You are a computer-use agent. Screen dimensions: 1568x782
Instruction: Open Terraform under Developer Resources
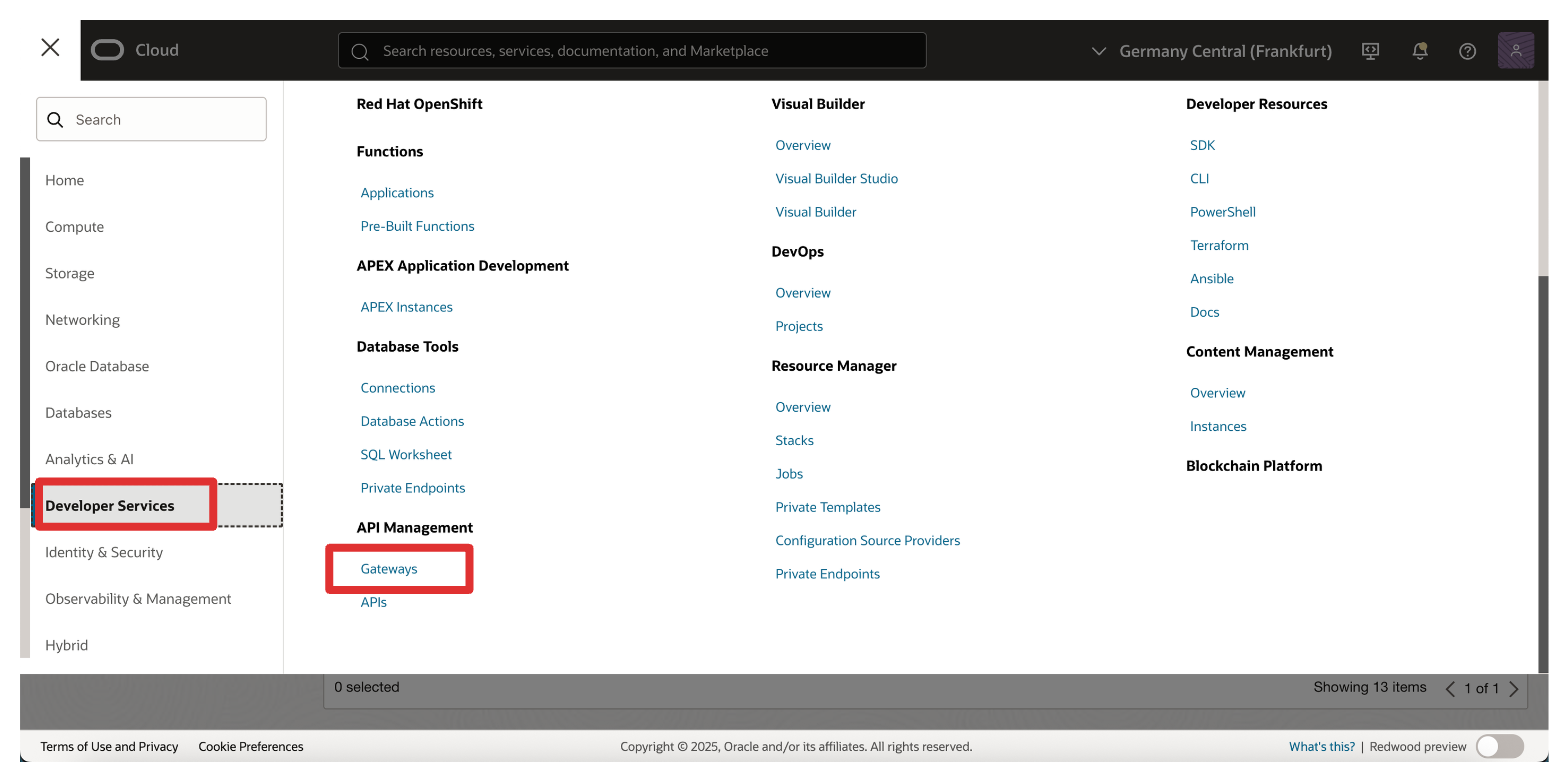(x=1219, y=245)
